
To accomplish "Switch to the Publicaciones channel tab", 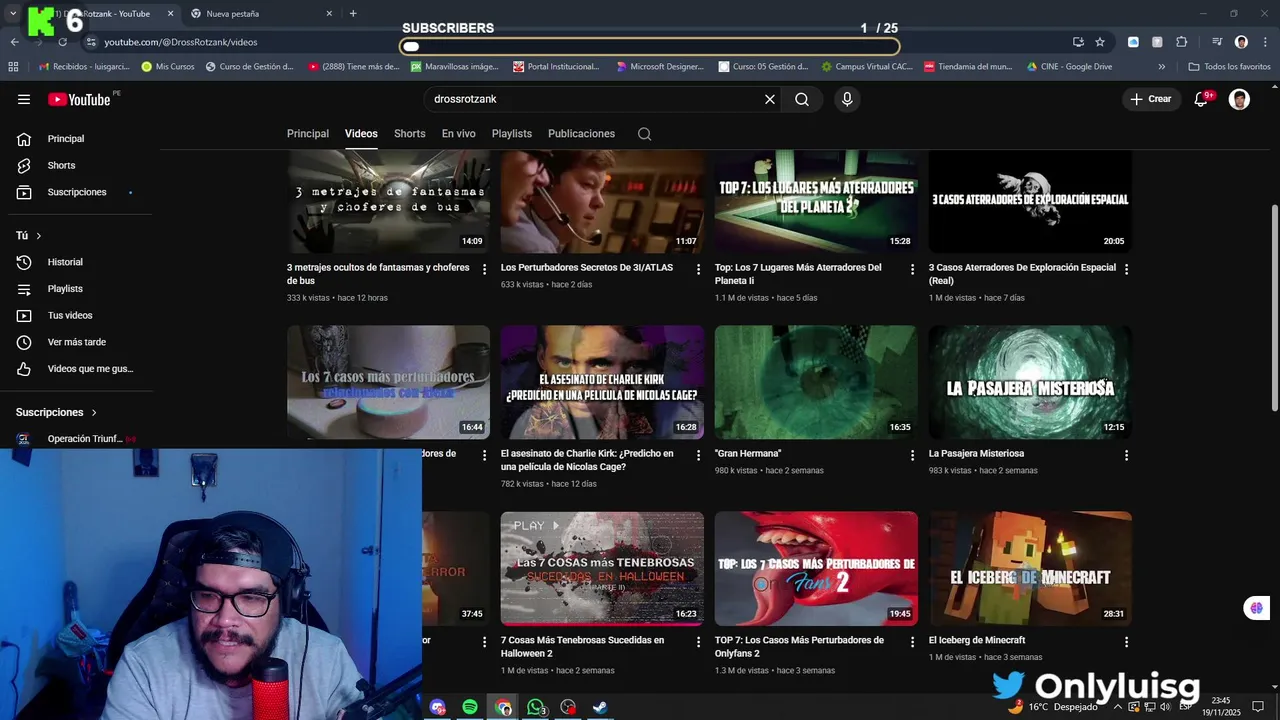I will tap(581, 134).
